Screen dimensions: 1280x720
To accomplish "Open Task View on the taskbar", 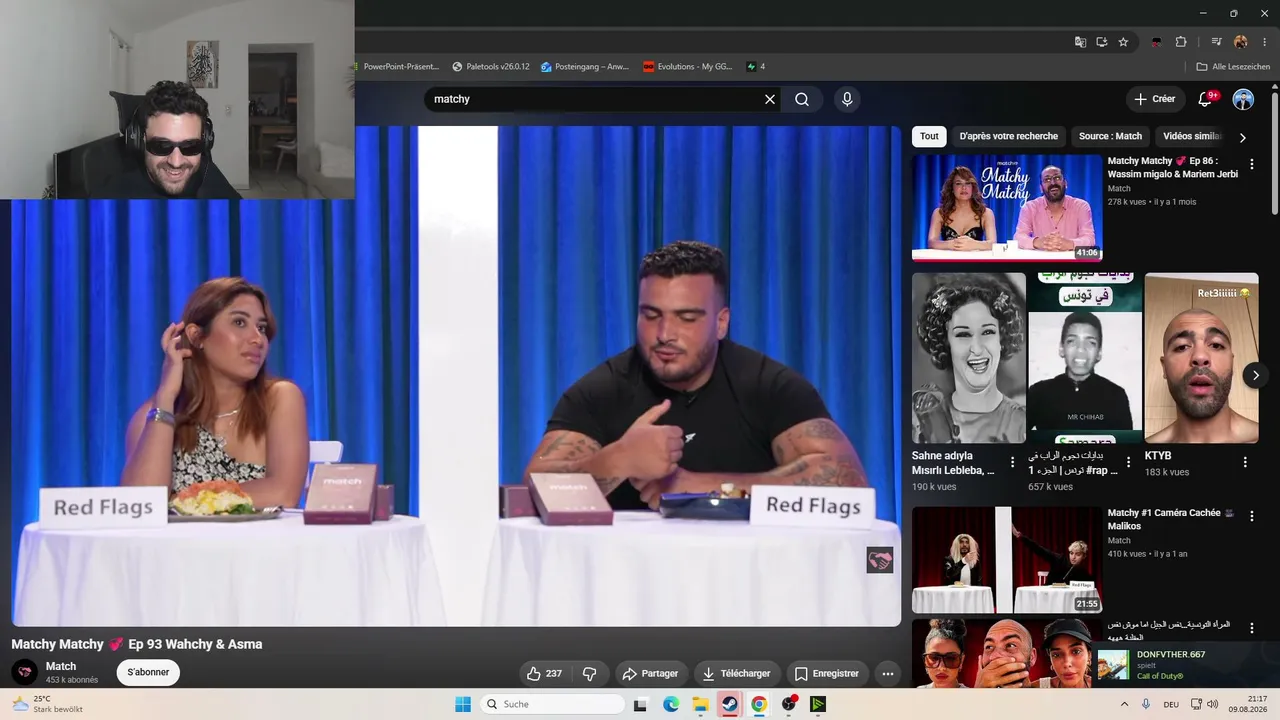I will (x=640, y=704).
